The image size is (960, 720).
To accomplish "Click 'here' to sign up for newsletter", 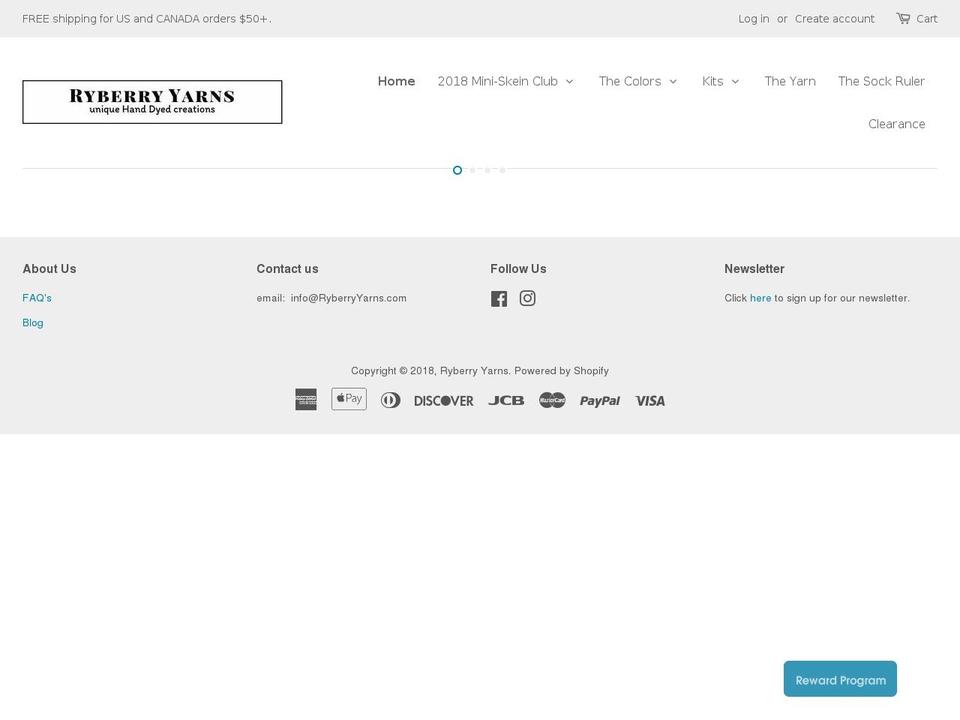I will click(760, 298).
